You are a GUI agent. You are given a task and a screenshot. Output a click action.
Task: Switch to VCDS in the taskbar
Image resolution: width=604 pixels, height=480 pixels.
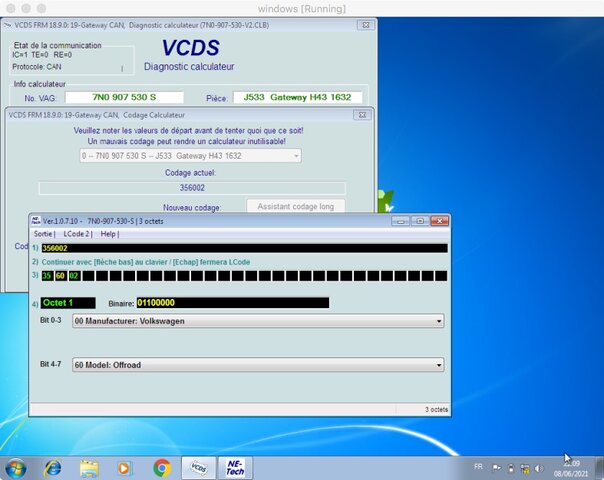pos(199,468)
